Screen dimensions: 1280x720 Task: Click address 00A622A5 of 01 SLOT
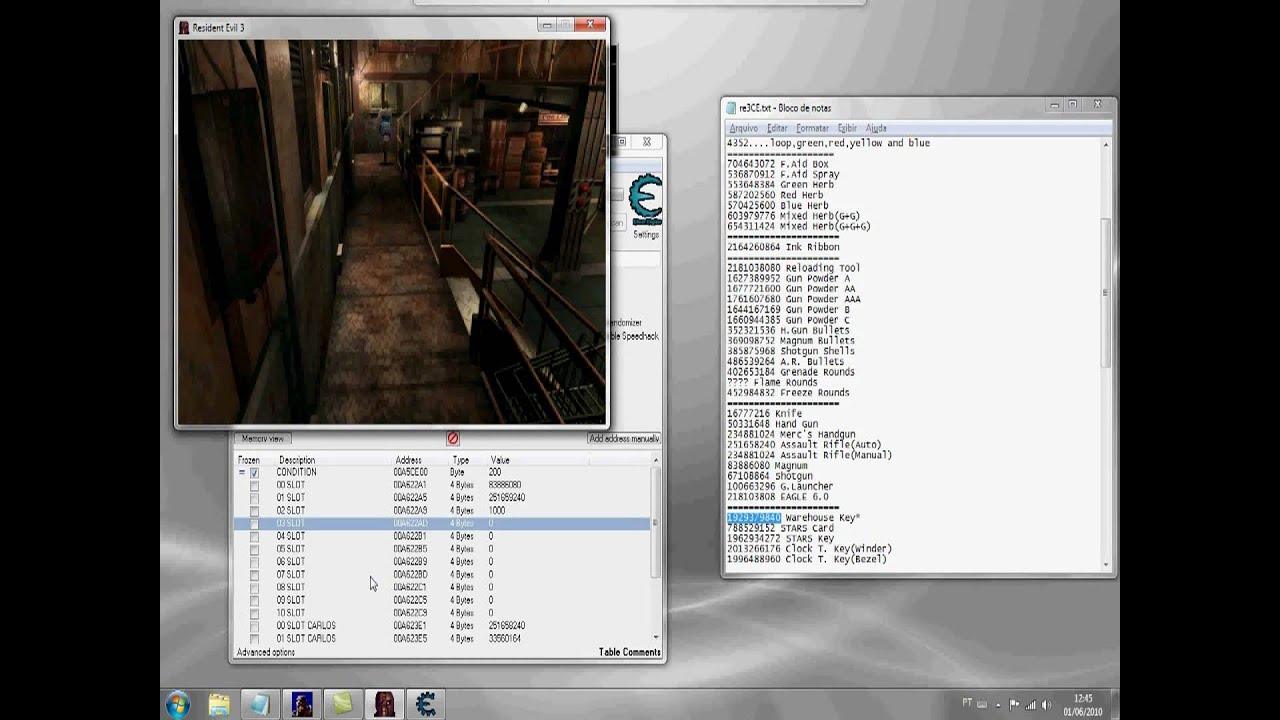click(410, 498)
